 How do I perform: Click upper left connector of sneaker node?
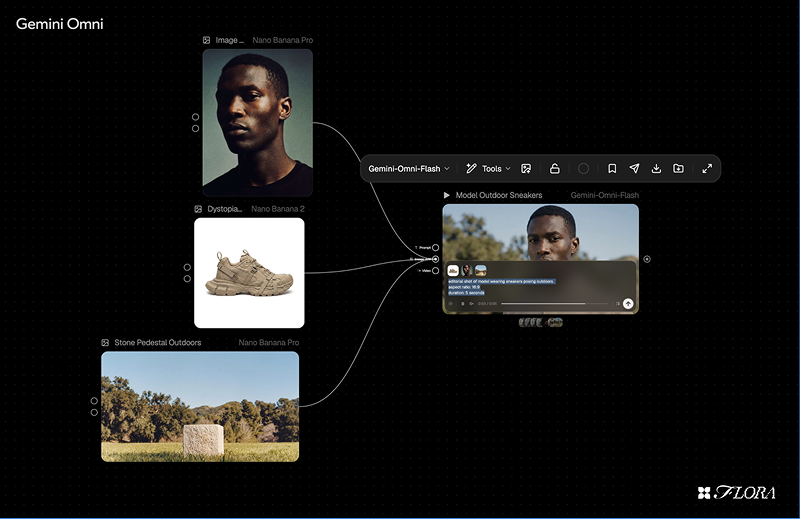[187, 267]
